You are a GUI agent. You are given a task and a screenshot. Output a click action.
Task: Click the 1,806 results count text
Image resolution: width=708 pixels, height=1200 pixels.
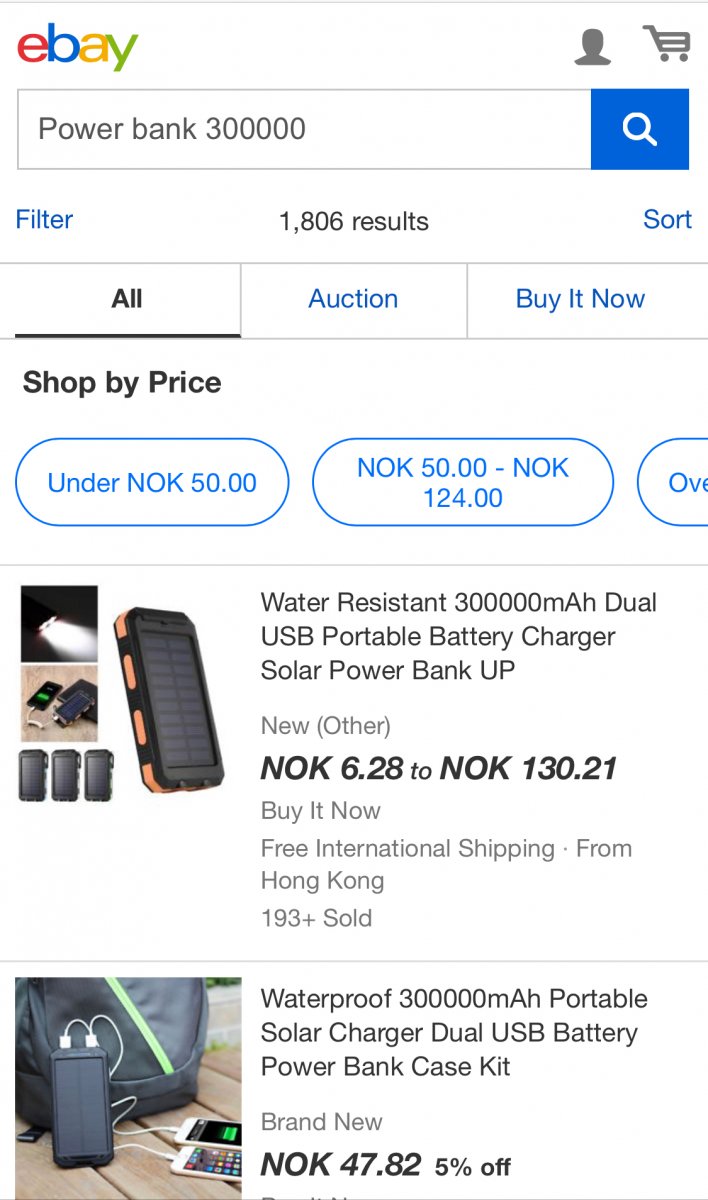point(354,222)
